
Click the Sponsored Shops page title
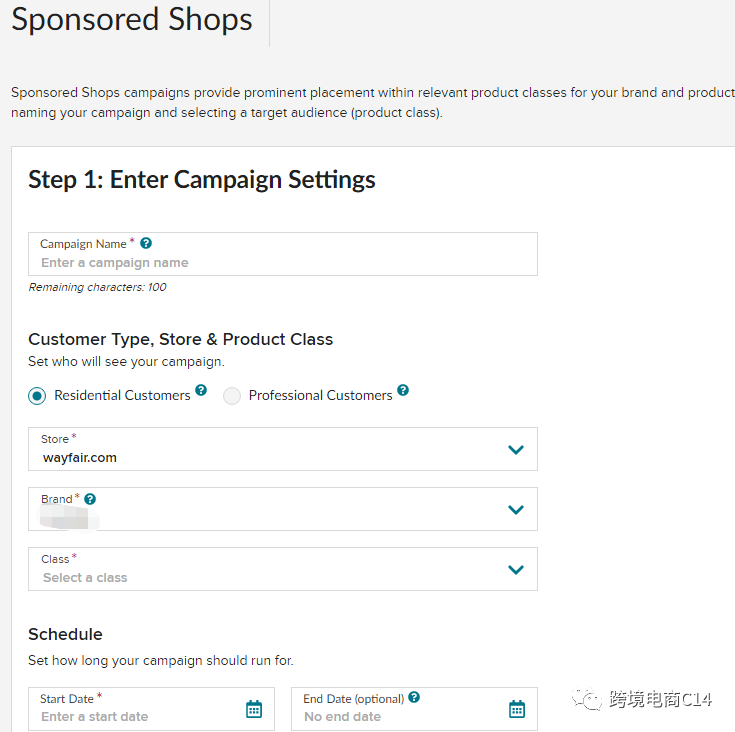(132, 20)
